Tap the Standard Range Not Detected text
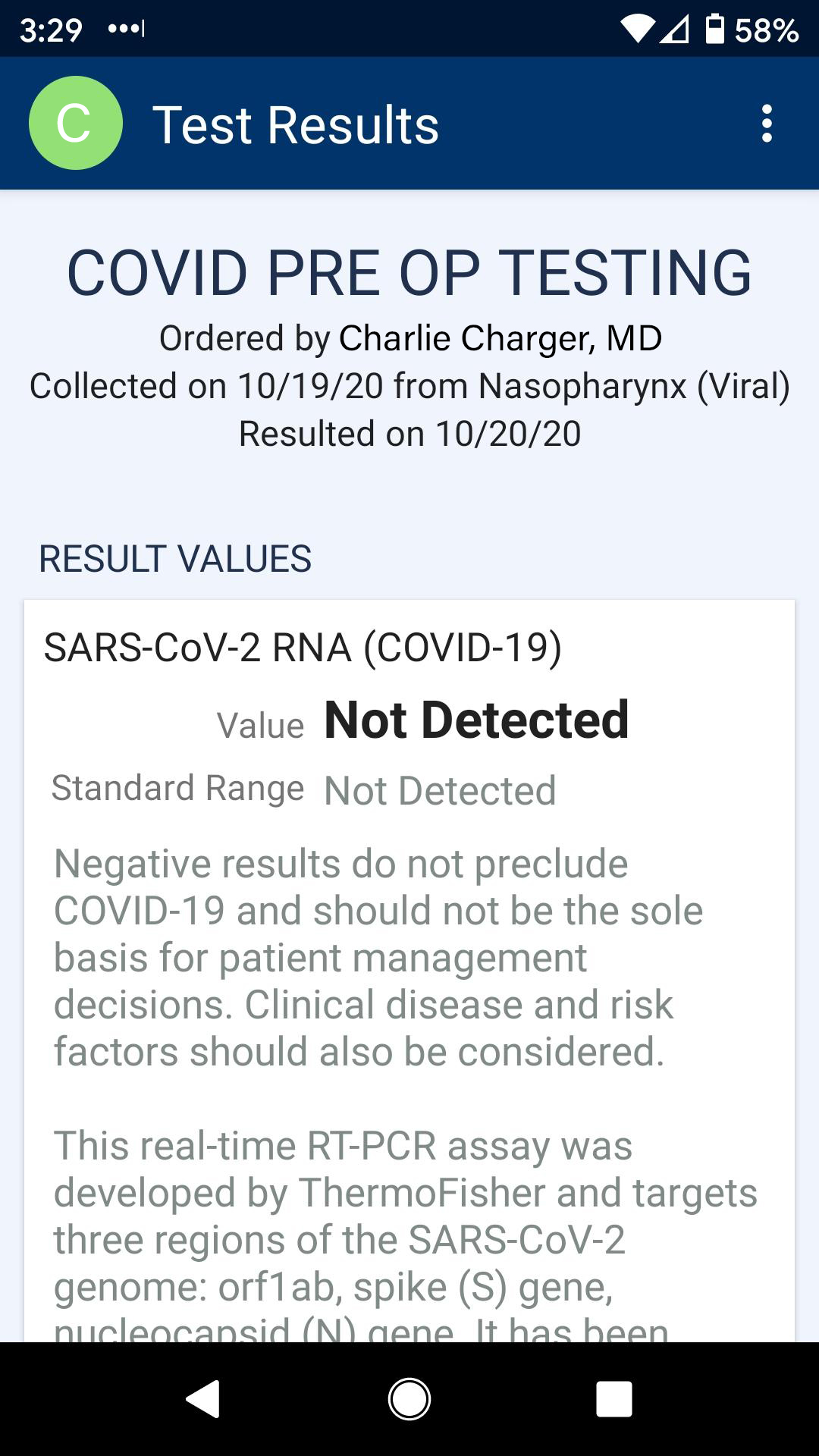 440,791
